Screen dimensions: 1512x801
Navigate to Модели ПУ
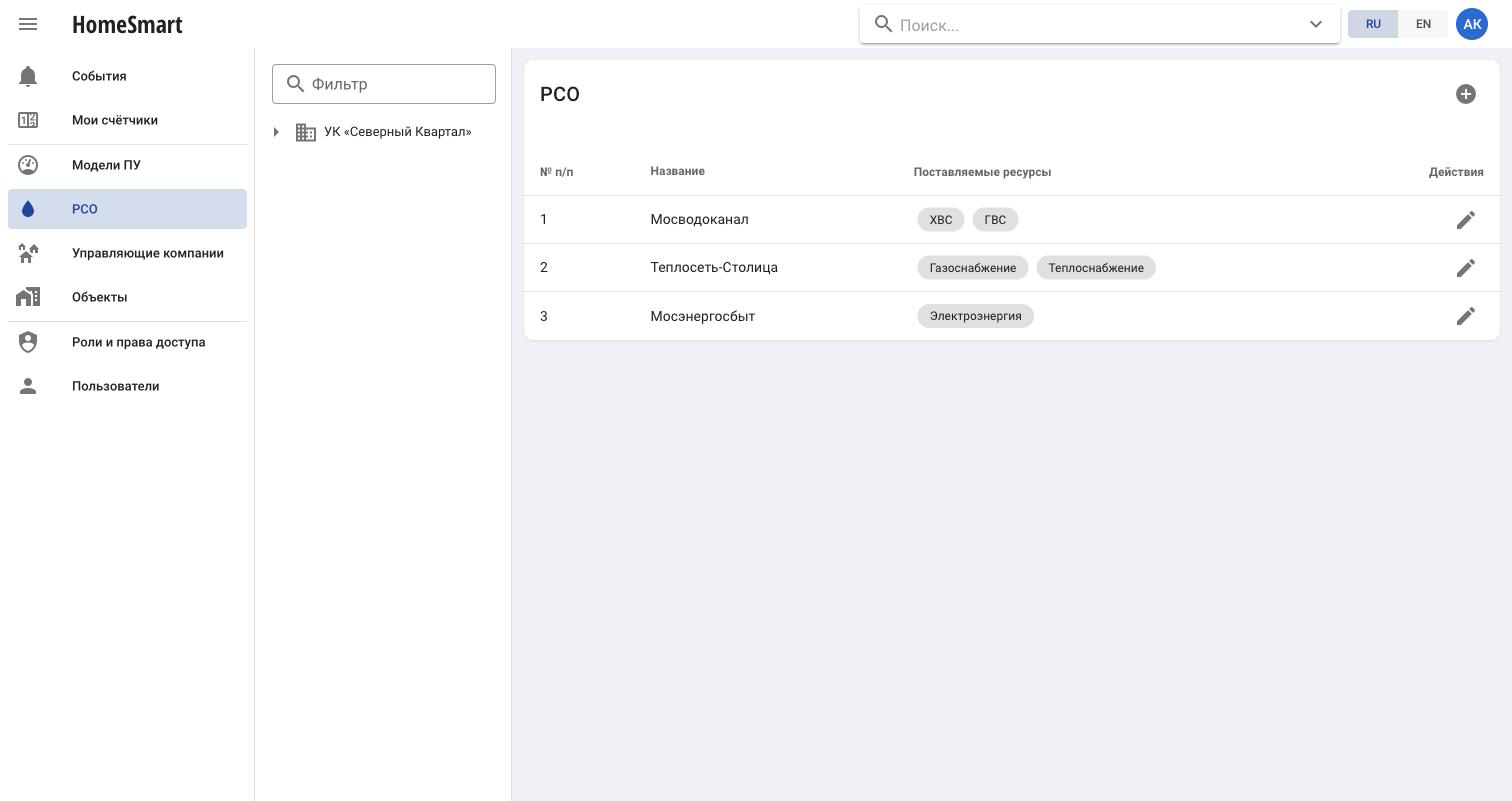(x=127, y=165)
